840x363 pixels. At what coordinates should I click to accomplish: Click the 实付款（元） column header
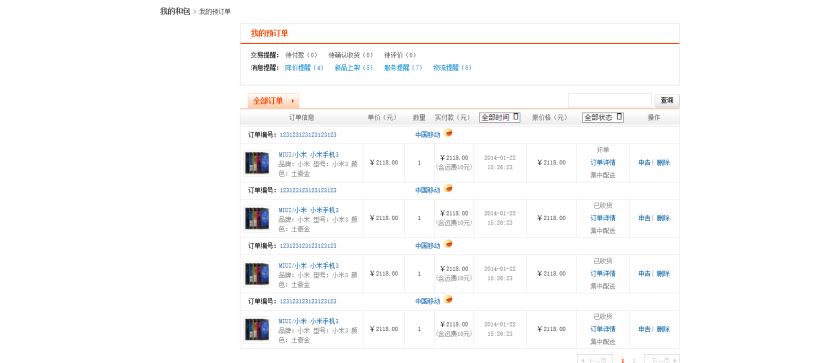(452, 117)
